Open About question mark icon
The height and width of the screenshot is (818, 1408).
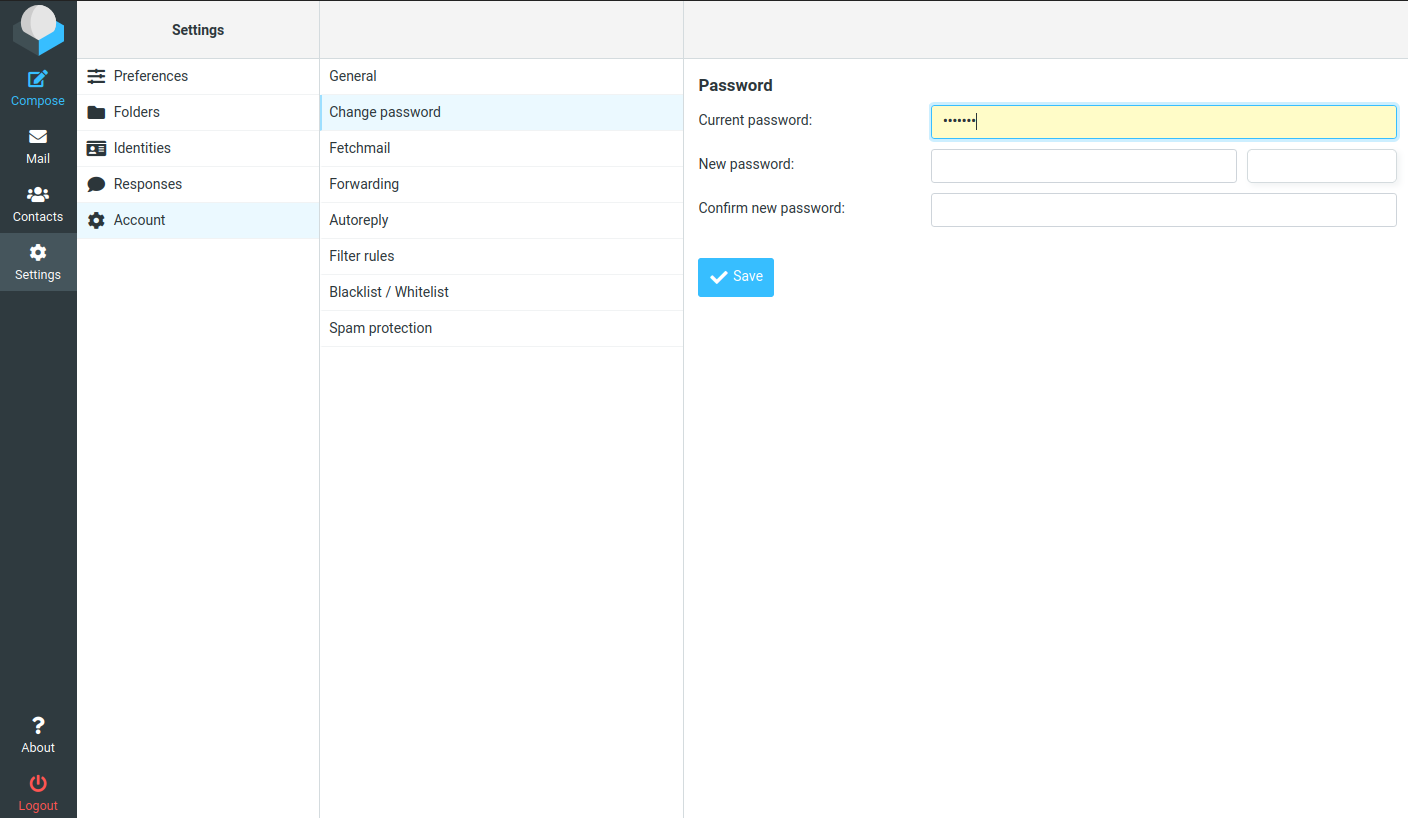tap(38, 726)
